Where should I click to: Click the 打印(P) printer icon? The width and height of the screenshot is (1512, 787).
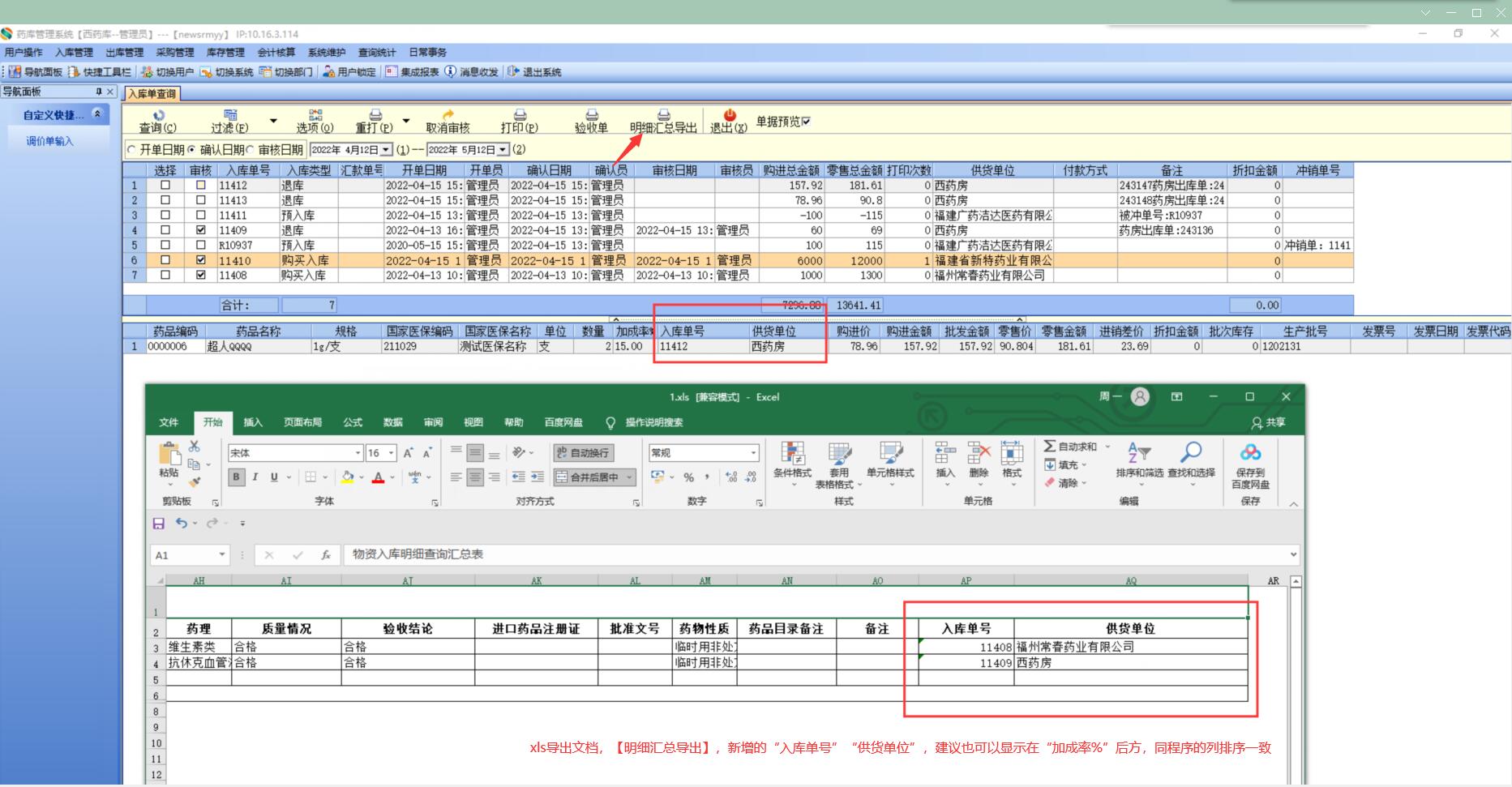pyautogui.click(x=520, y=115)
